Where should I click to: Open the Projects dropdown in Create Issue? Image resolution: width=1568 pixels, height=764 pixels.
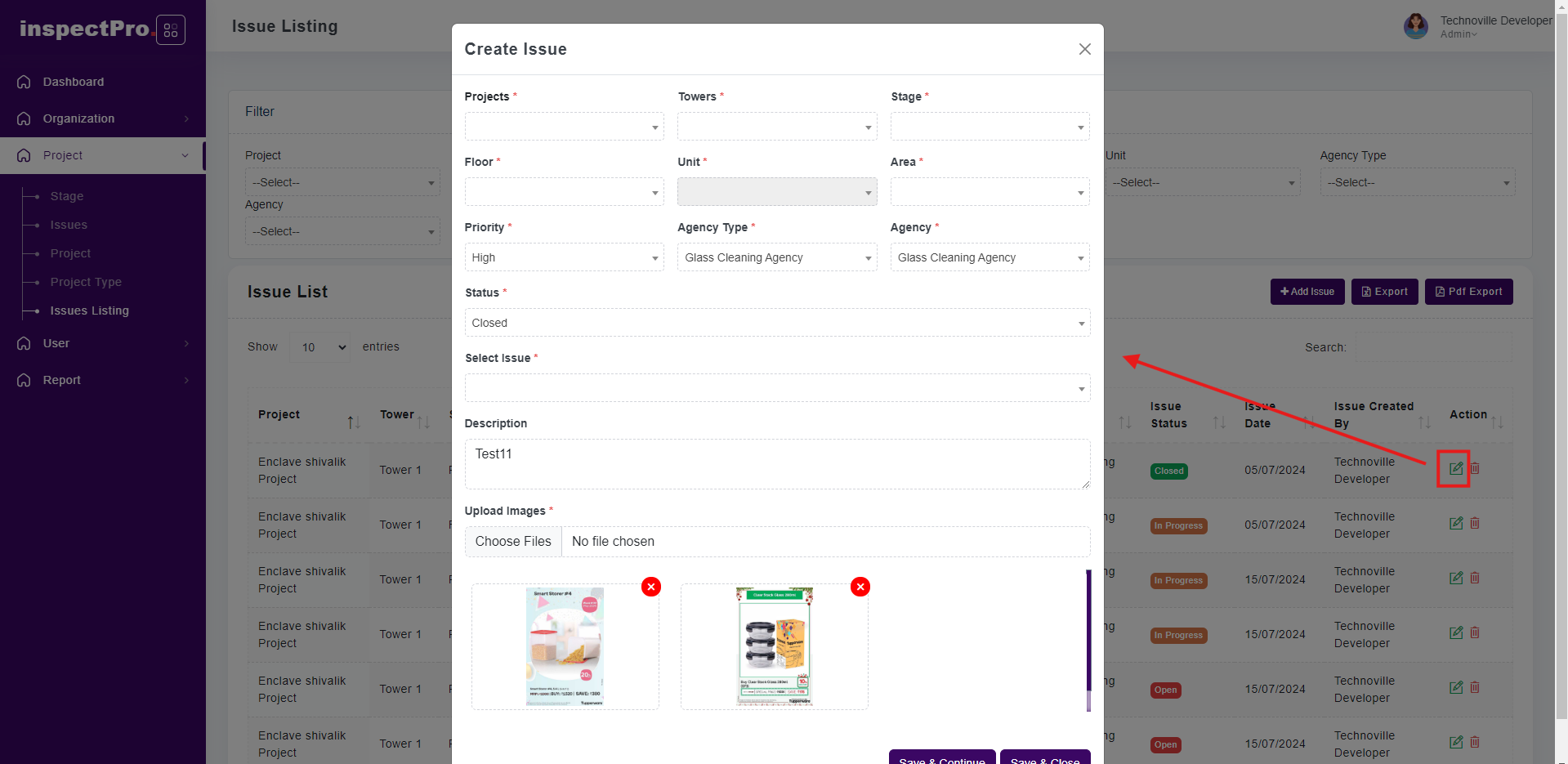564,127
